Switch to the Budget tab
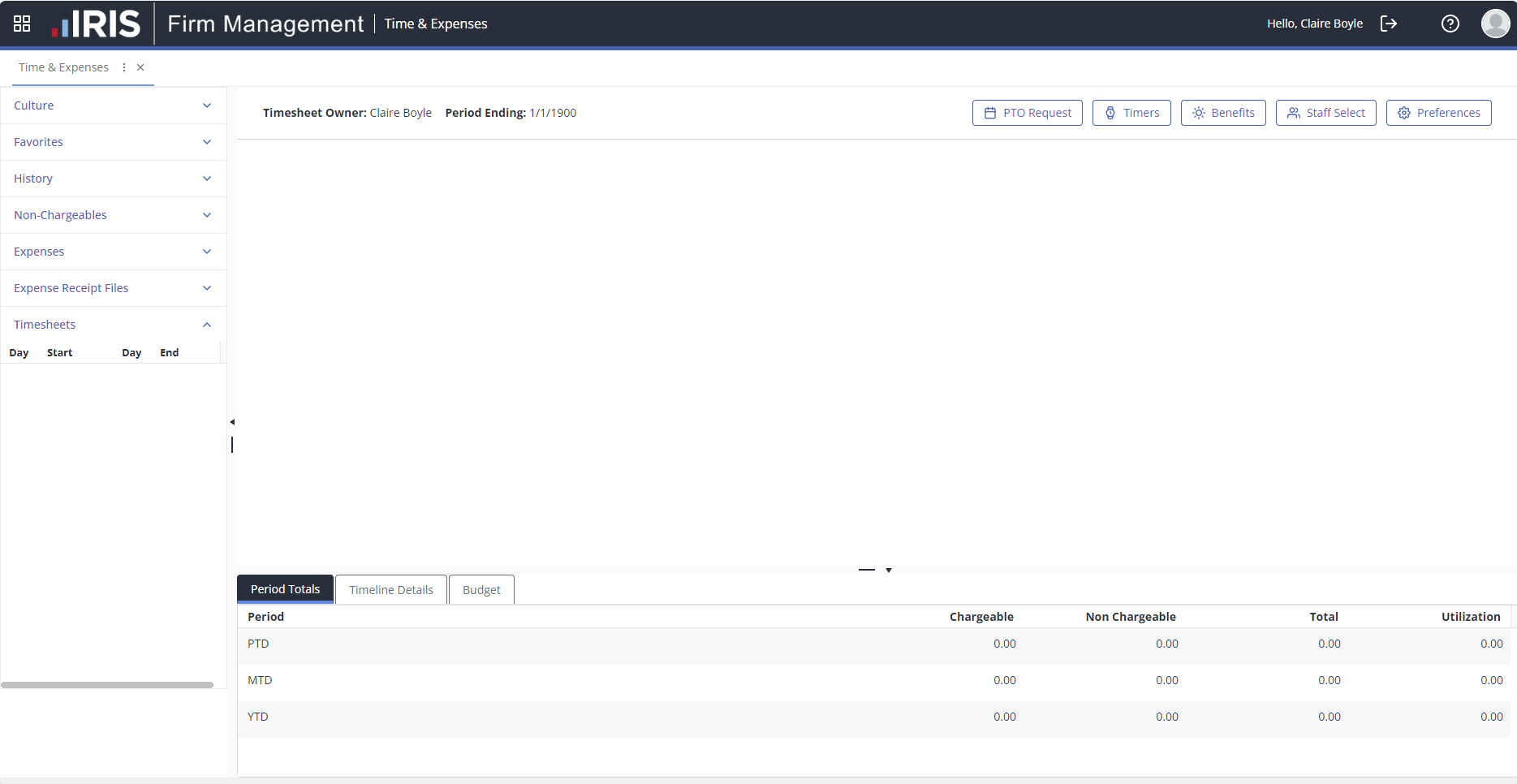This screenshot has height=784, width=1517. point(481,590)
